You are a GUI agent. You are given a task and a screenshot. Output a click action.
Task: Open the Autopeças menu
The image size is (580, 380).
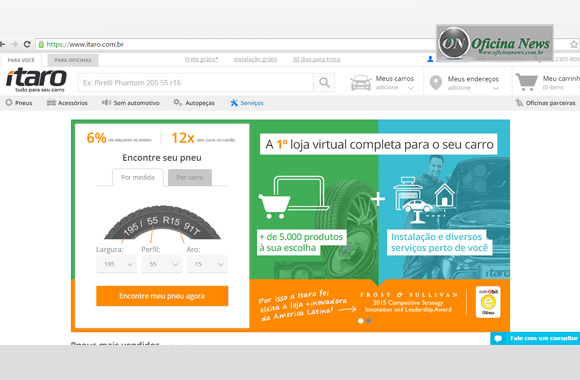(200, 103)
